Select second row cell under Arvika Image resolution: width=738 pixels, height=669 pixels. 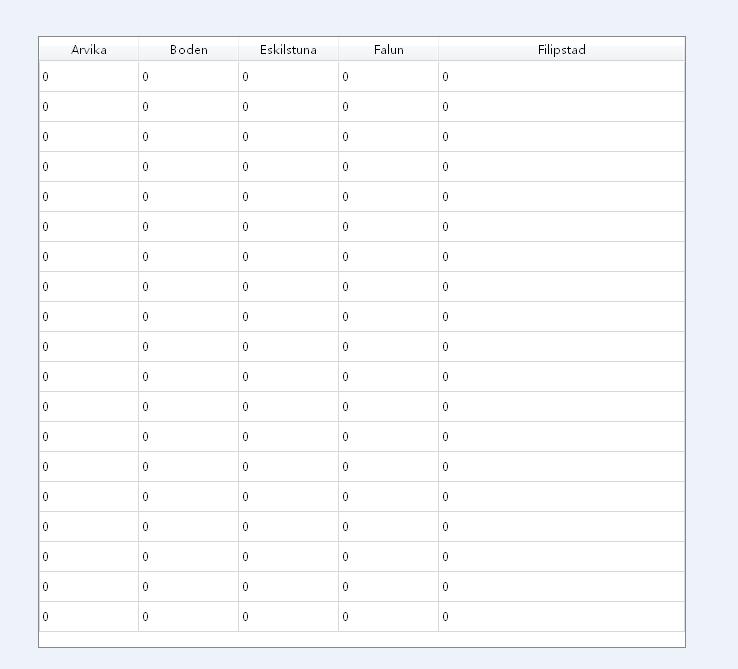click(88, 106)
